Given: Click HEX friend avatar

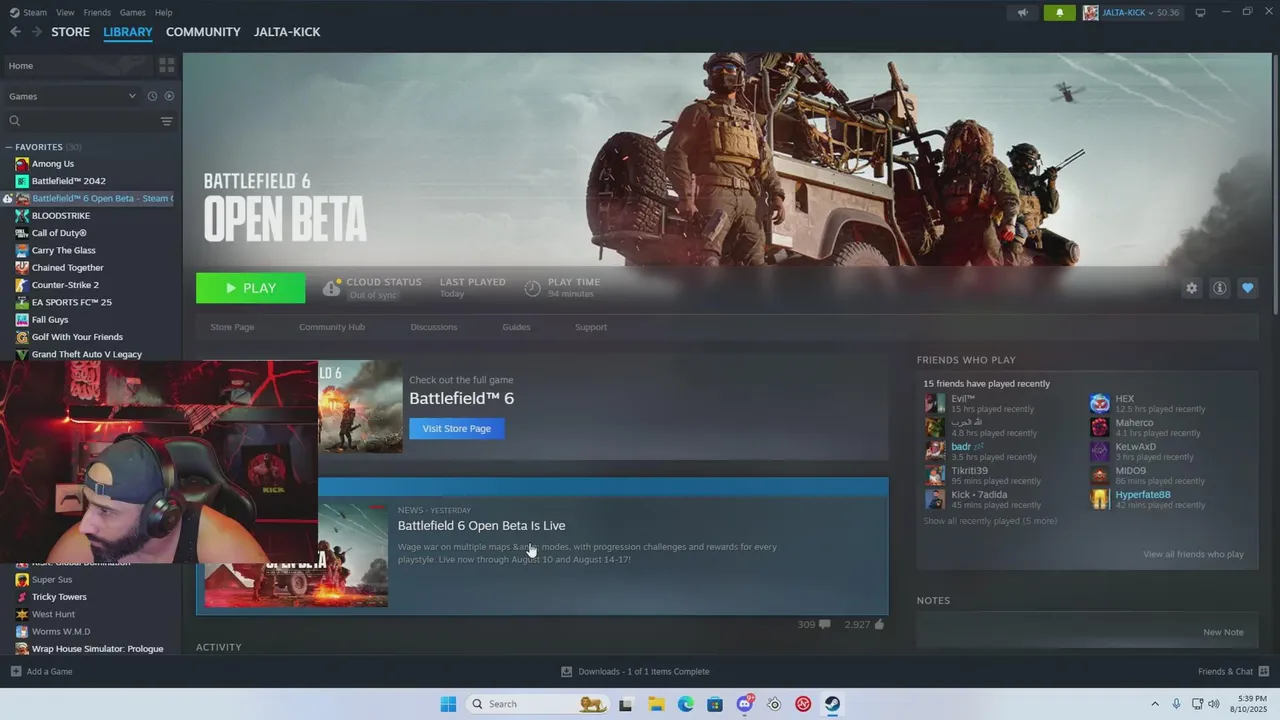Looking at the screenshot, I should (x=1100, y=403).
